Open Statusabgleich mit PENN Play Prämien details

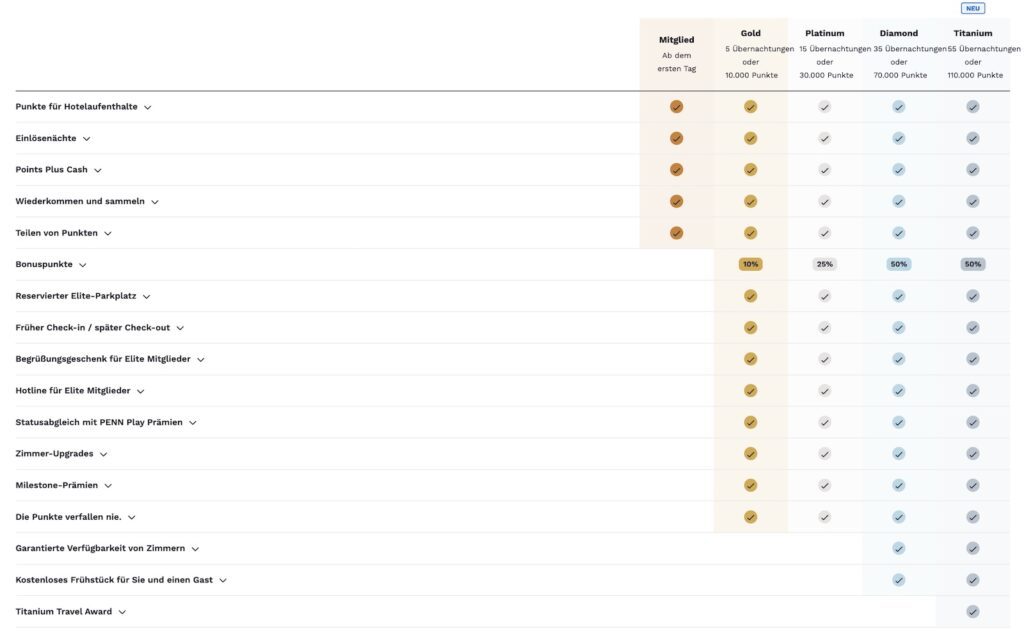tap(193, 423)
